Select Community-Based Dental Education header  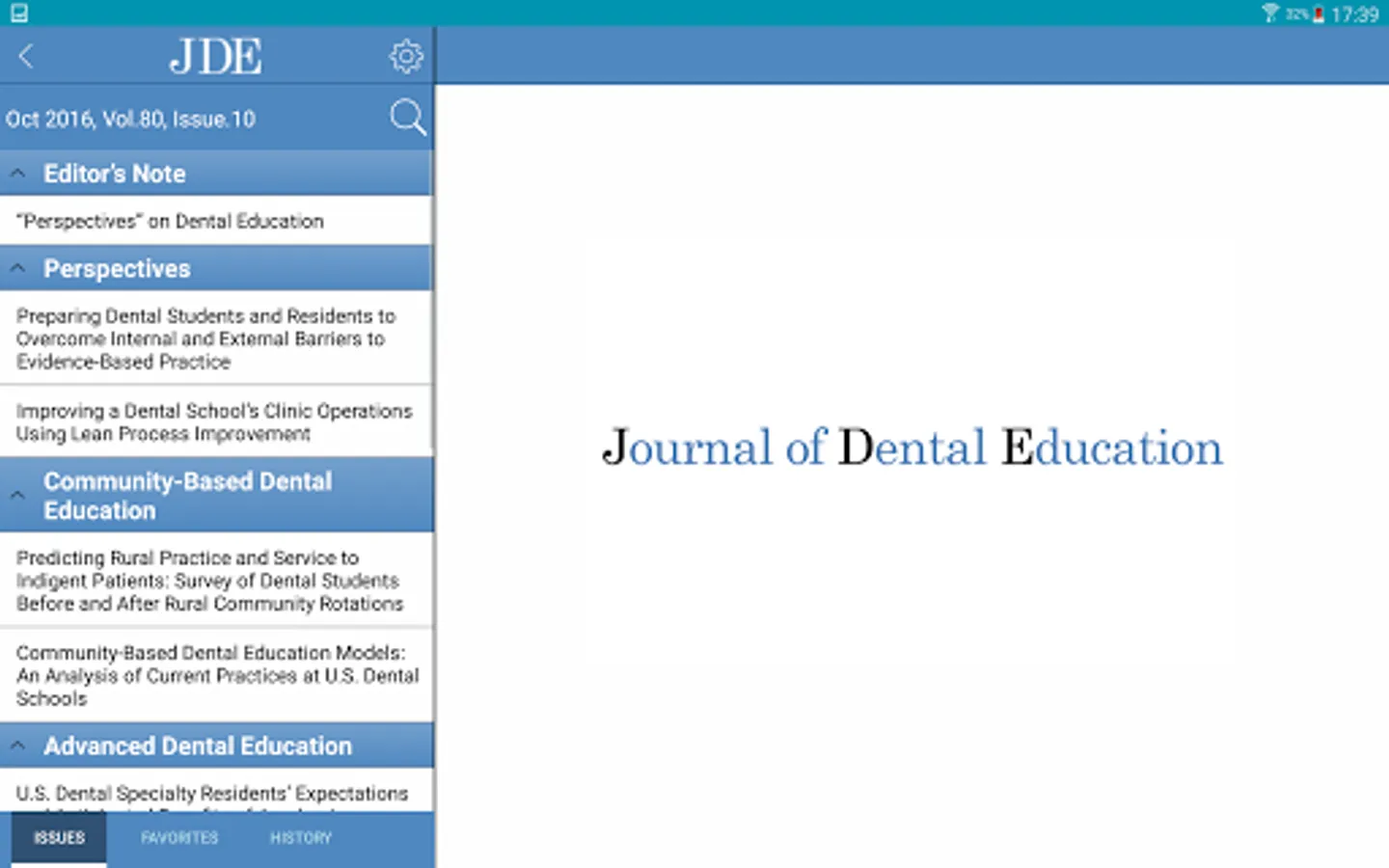click(217, 495)
